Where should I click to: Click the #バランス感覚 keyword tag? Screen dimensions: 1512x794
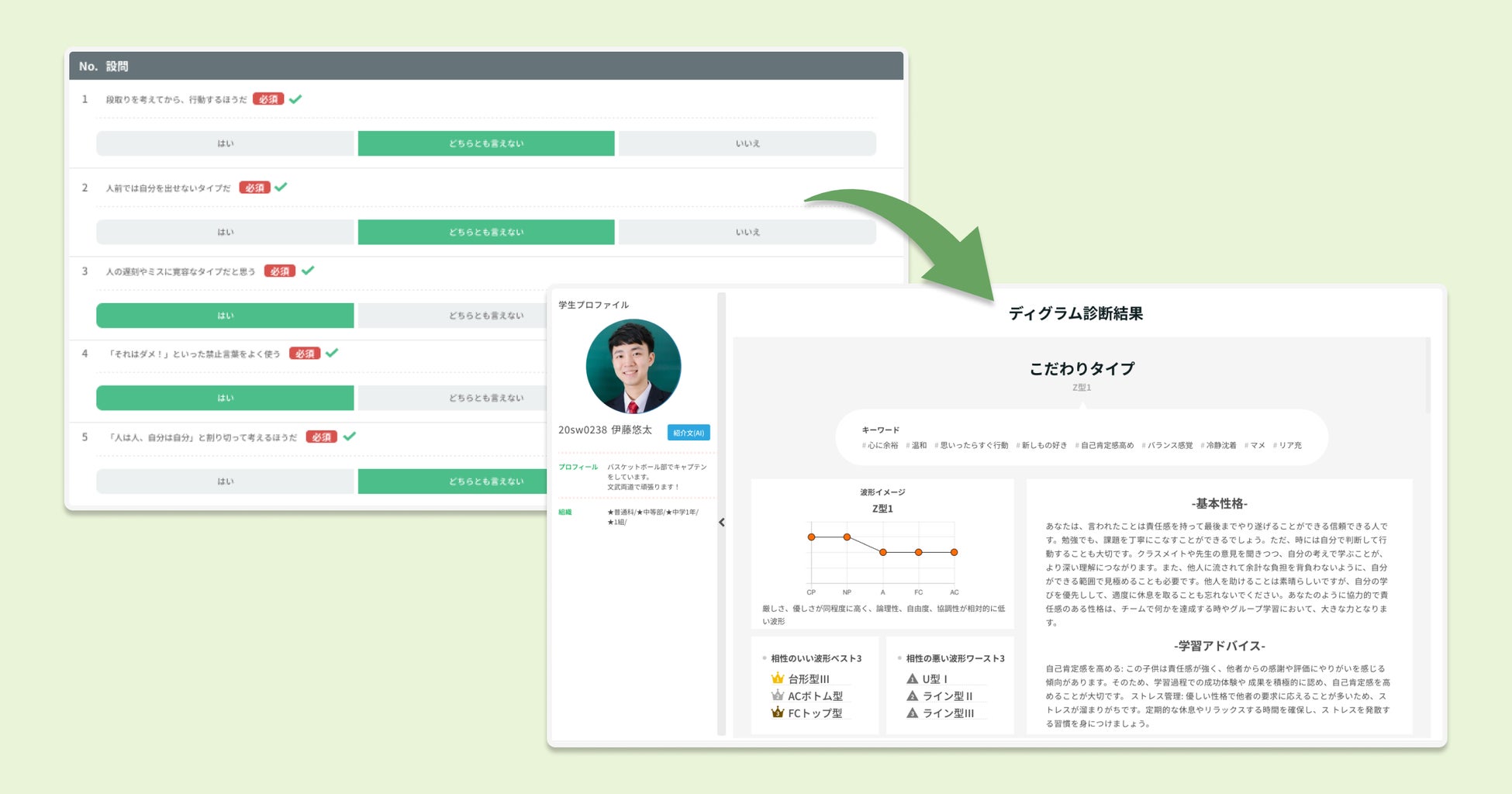pos(1168,445)
